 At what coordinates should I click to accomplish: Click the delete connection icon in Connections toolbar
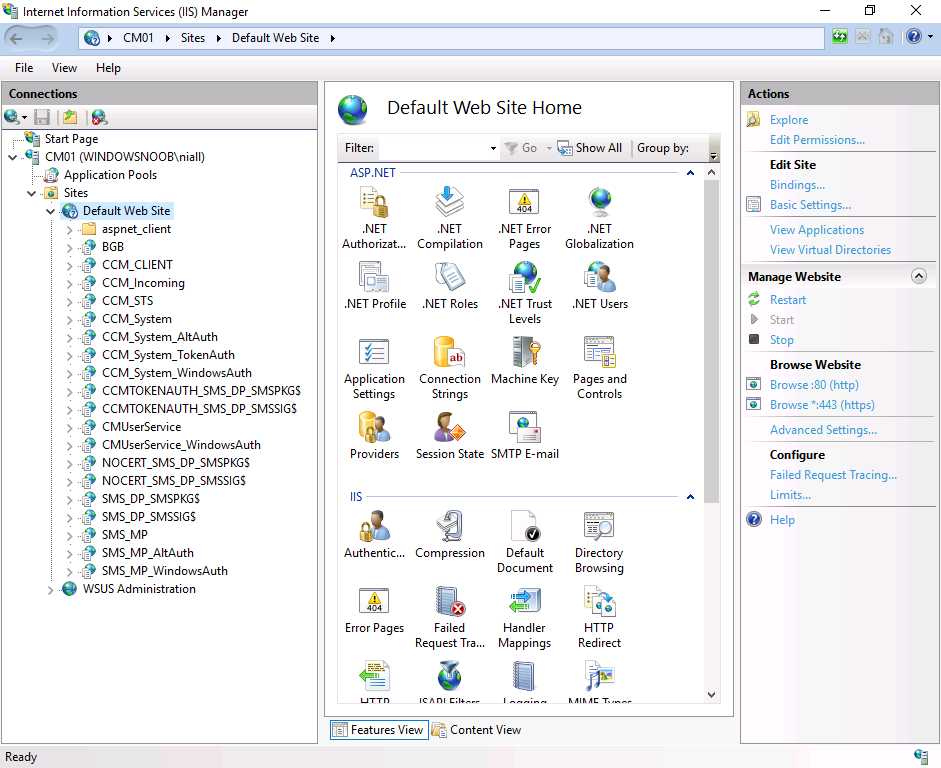[x=100, y=117]
